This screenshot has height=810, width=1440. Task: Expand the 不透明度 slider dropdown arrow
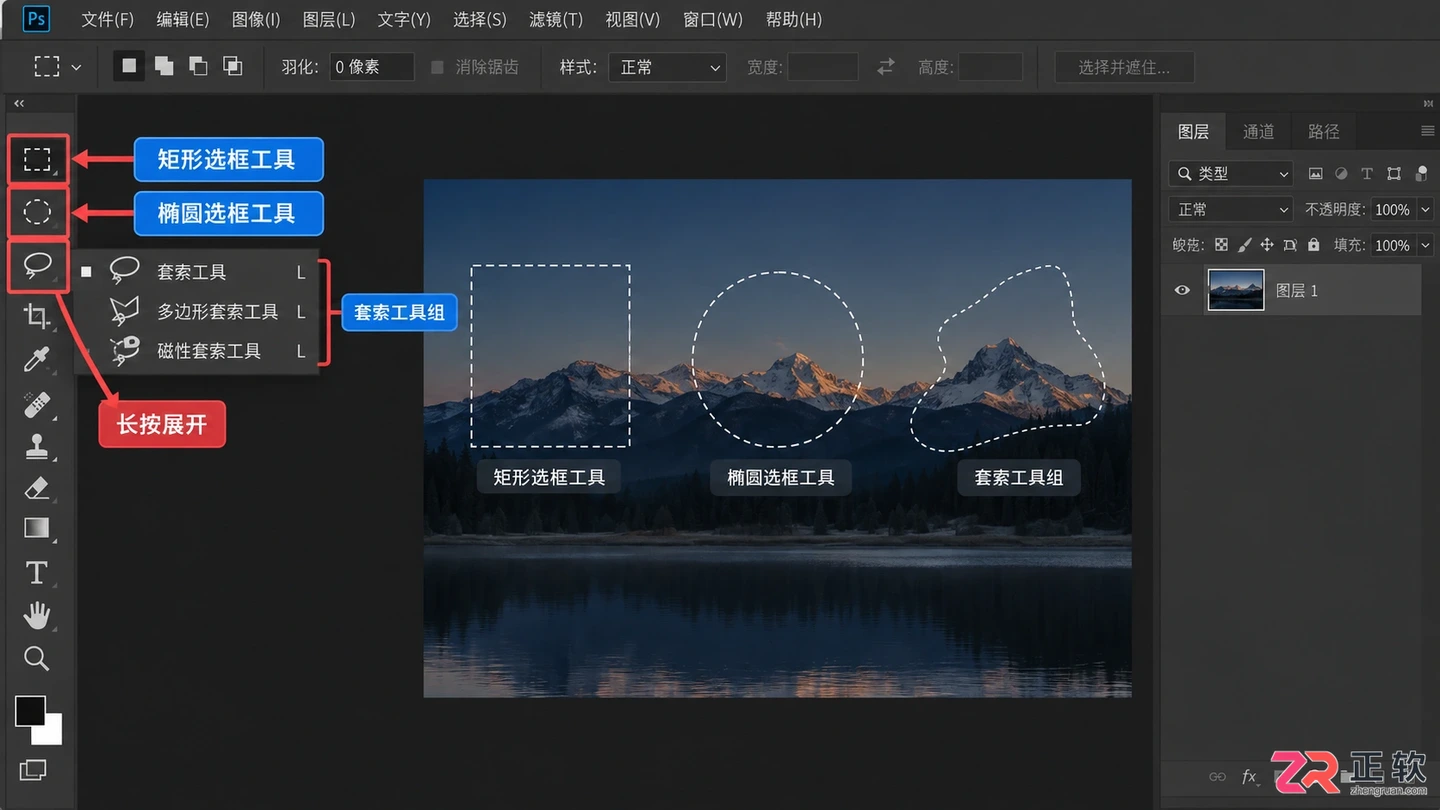click(1425, 210)
